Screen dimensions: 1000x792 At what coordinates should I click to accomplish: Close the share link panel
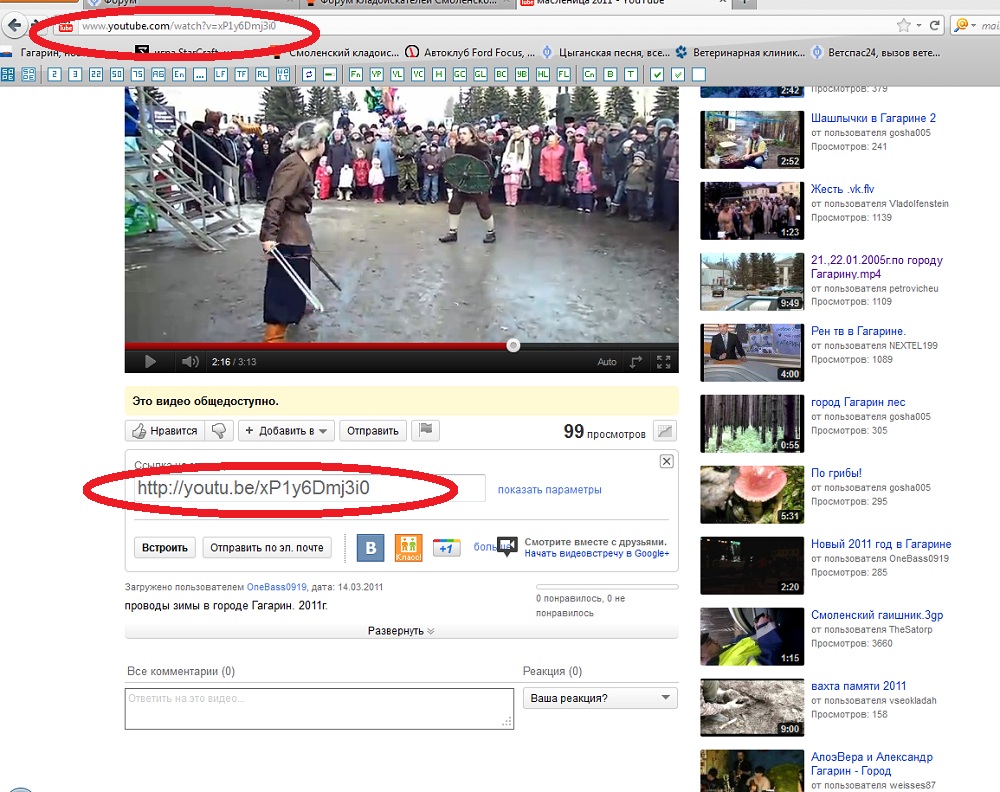coord(666,461)
